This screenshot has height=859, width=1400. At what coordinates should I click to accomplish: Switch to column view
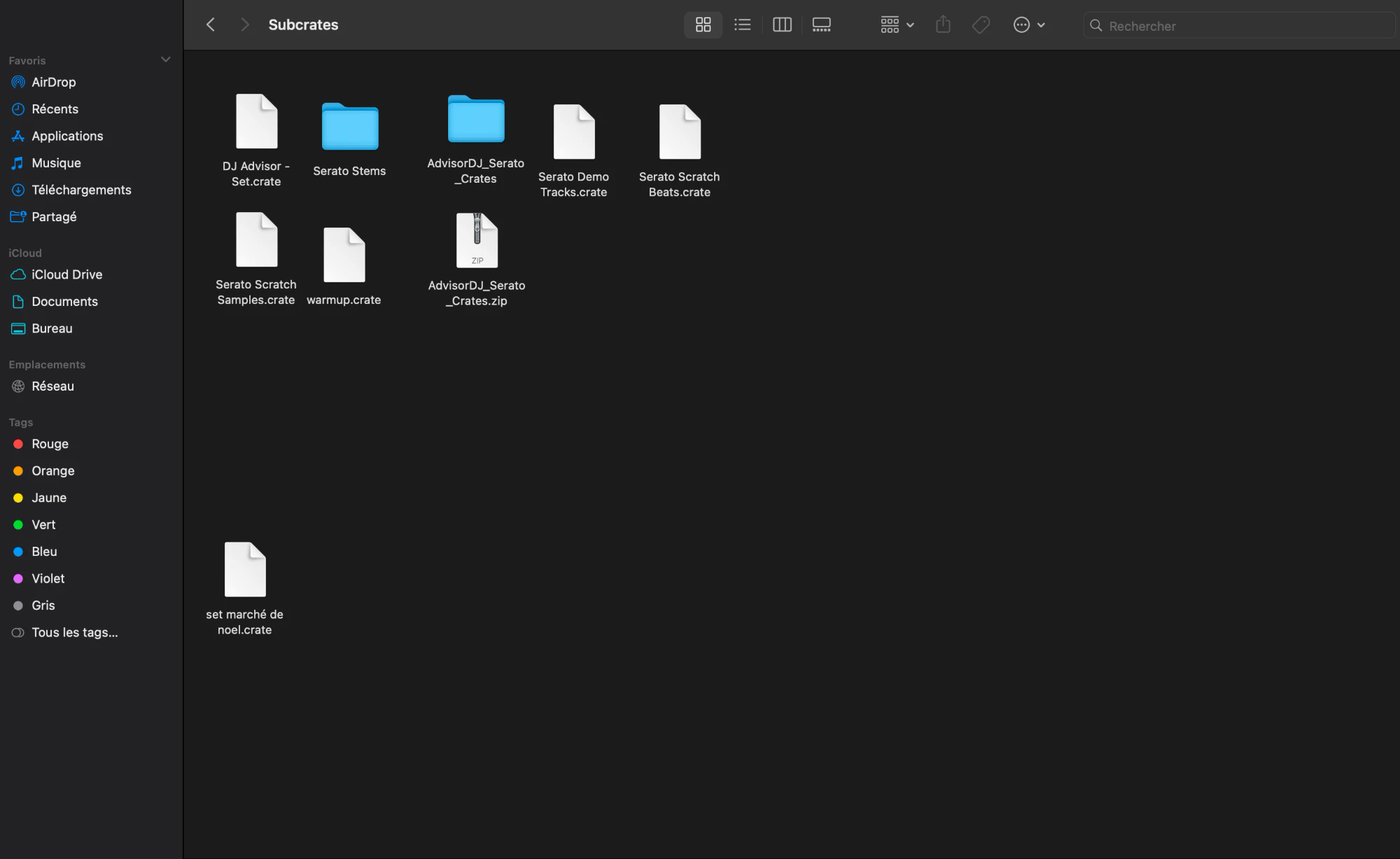[782, 25]
